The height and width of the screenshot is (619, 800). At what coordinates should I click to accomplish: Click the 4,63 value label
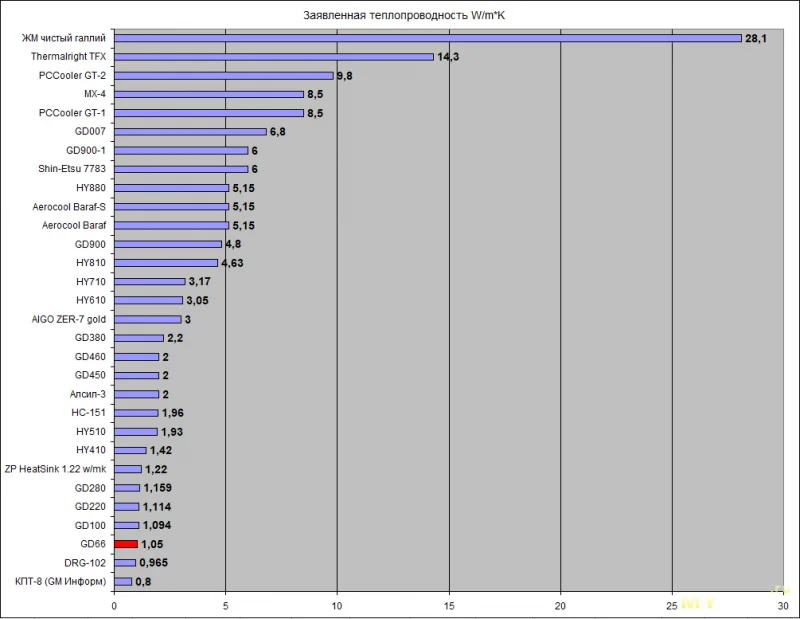click(x=232, y=263)
